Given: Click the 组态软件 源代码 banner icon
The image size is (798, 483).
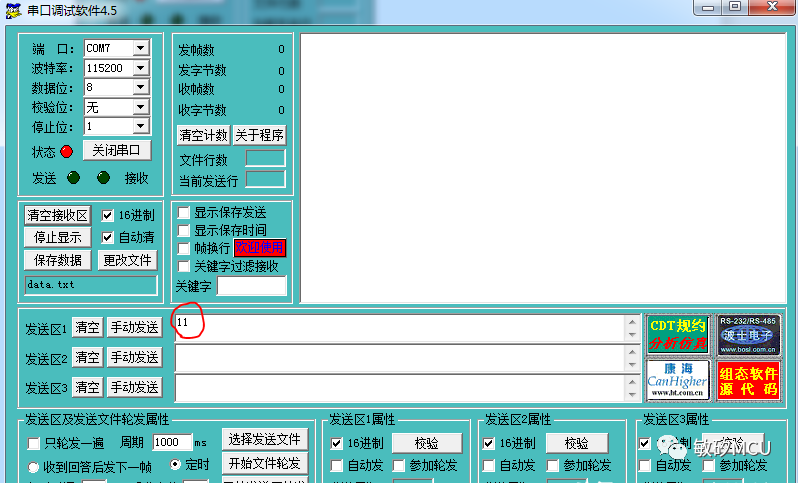Looking at the screenshot, I should 748,379.
